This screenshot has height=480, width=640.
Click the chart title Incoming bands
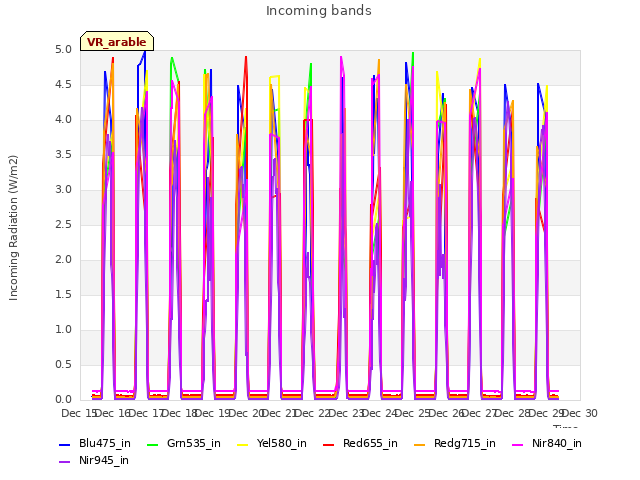click(319, 11)
